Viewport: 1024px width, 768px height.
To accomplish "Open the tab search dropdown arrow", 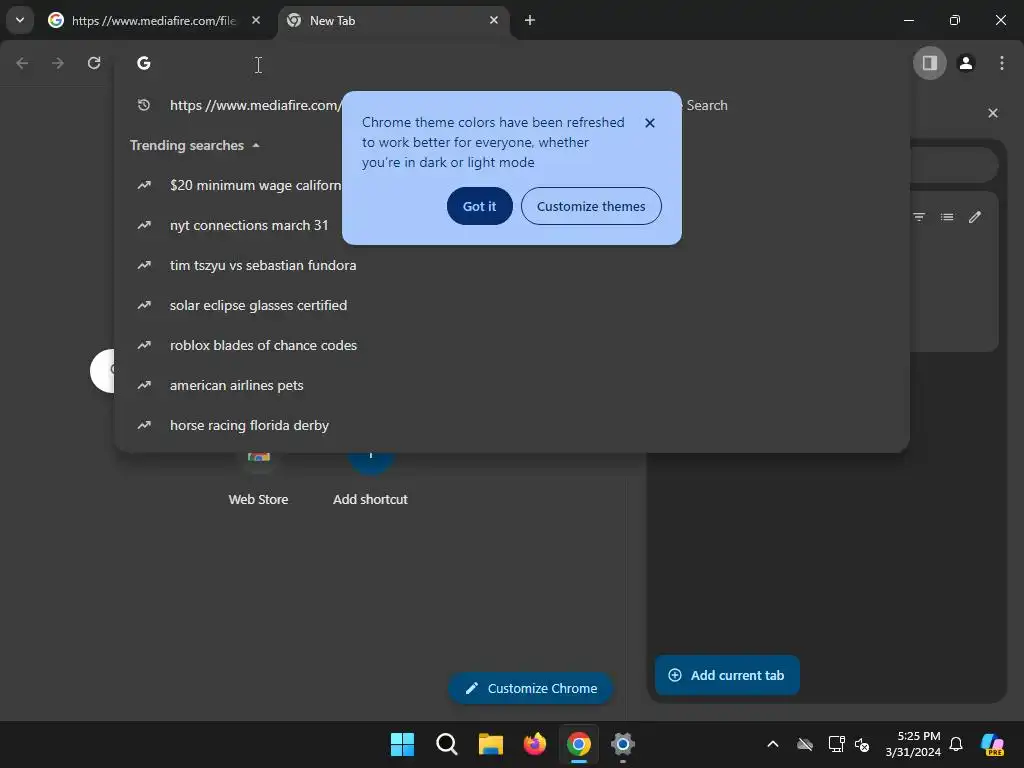I will (20, 20).
